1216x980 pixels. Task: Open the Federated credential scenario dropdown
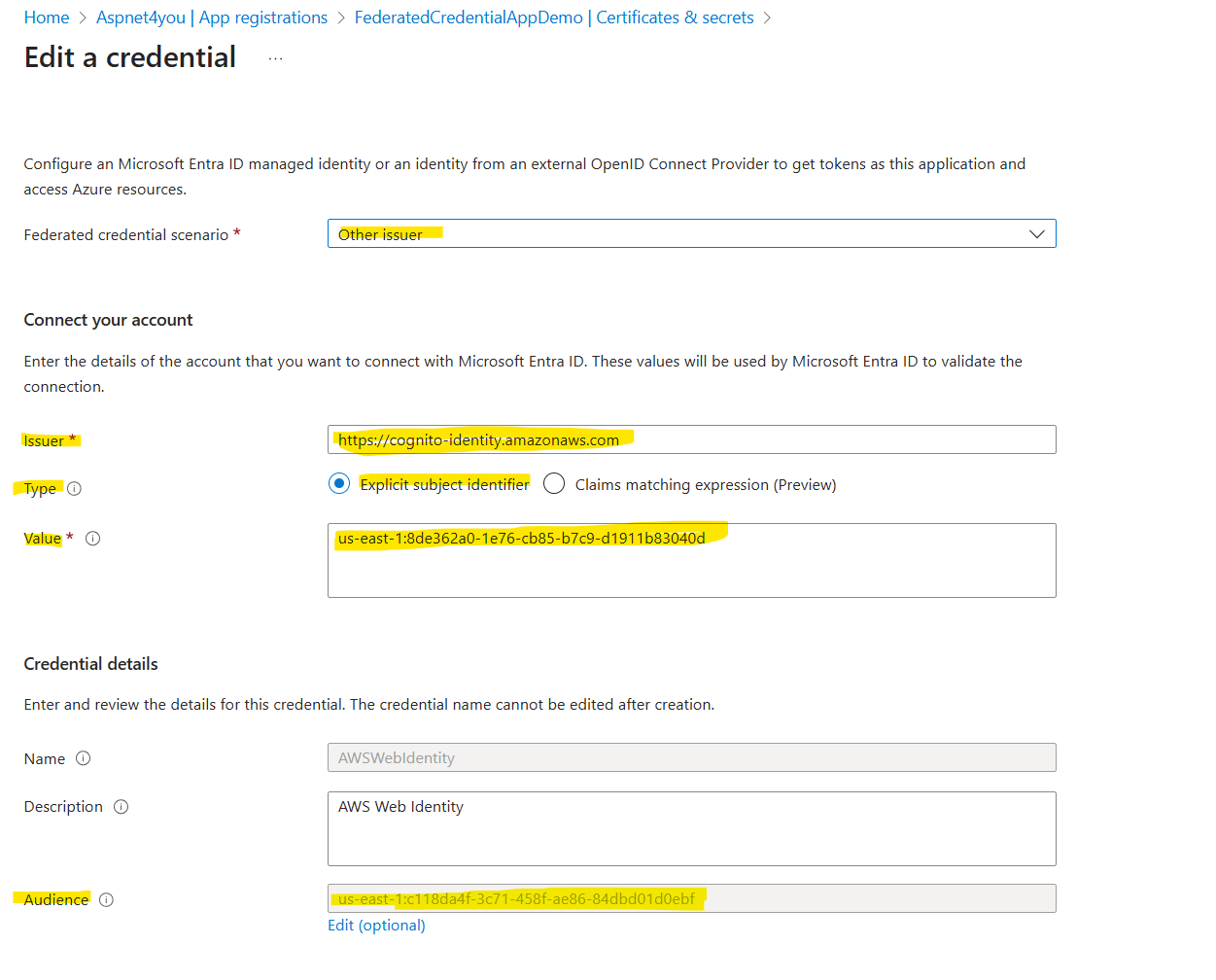pos(692,233)
